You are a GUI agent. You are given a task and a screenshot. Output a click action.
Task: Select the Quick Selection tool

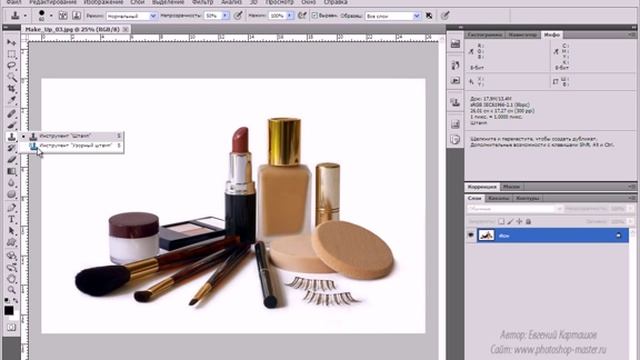11,77
